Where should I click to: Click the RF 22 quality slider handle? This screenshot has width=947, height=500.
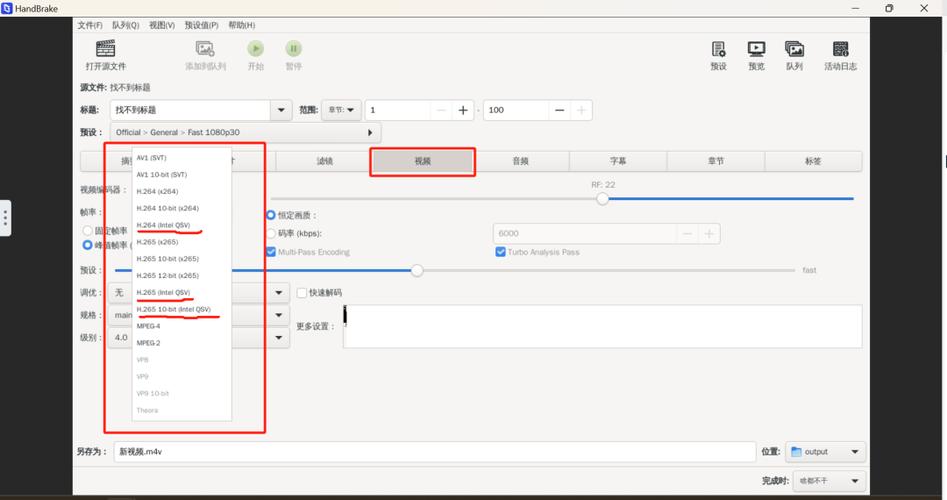point(602,199)
